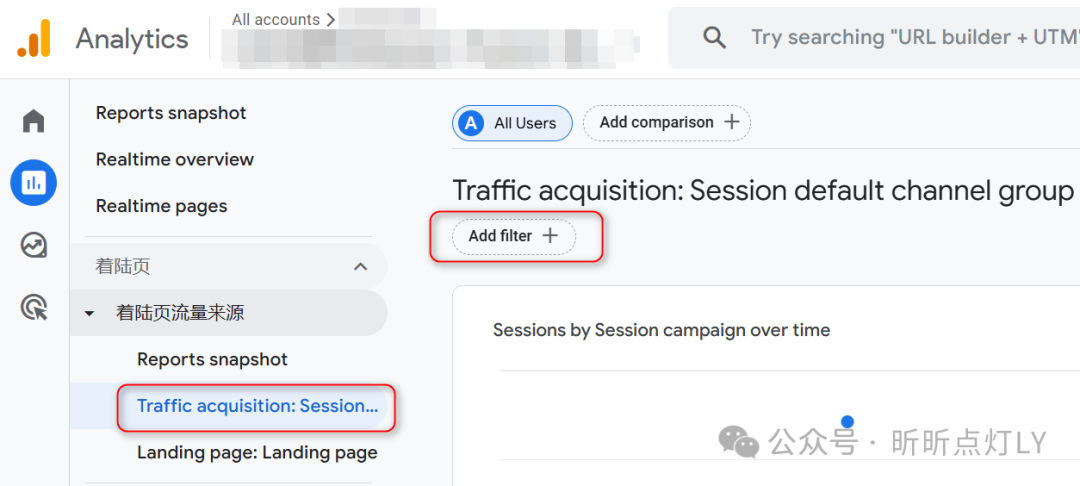Image resolution: width=1080 pixels, height=486 pixels.
Task: Click the plus icon in Add comparison
Action: click(x=731, y=123)
